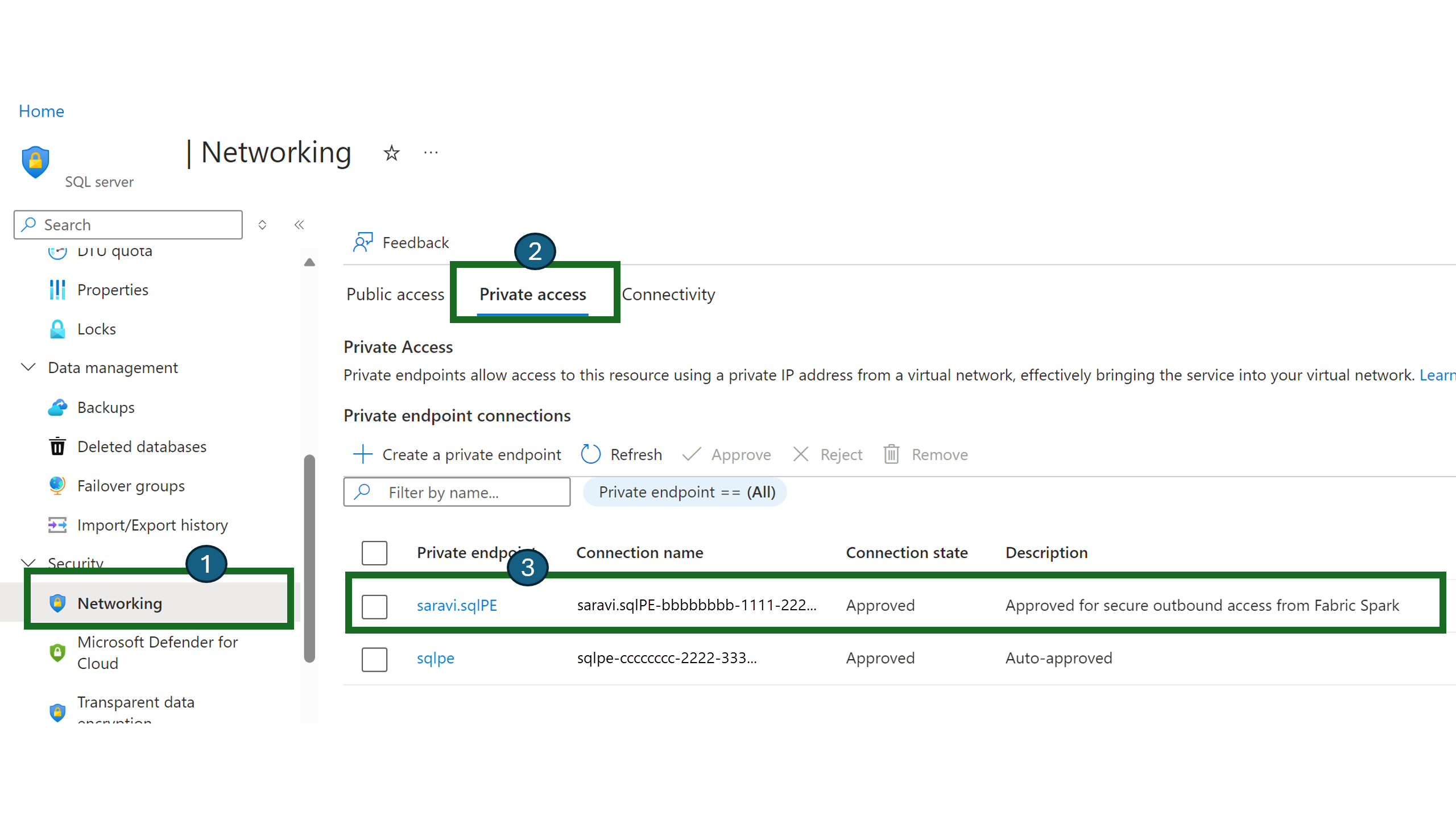Click the Networking icon in sidebar

(x=56, y=602)
